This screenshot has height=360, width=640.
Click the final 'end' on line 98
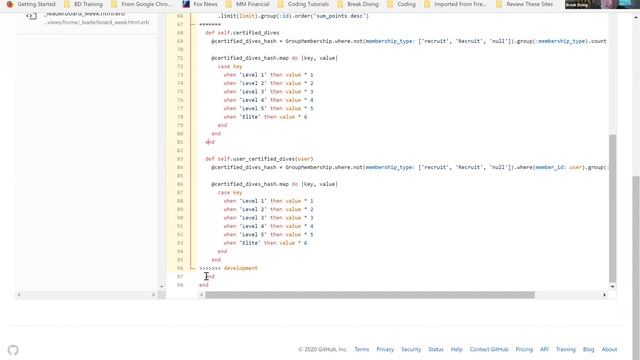pos(204,285)
